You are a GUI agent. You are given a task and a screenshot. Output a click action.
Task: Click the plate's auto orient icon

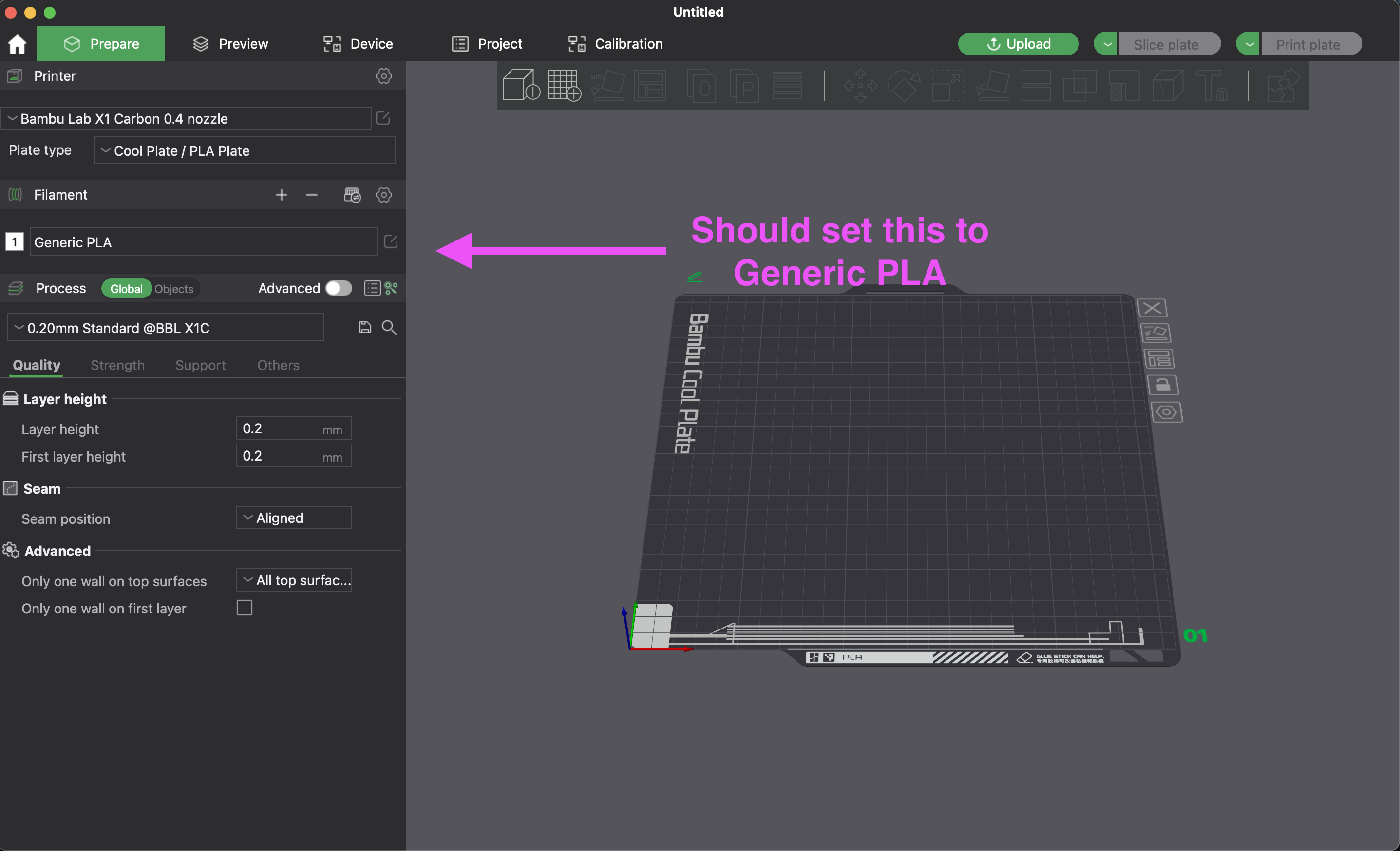click(1155, 333)
